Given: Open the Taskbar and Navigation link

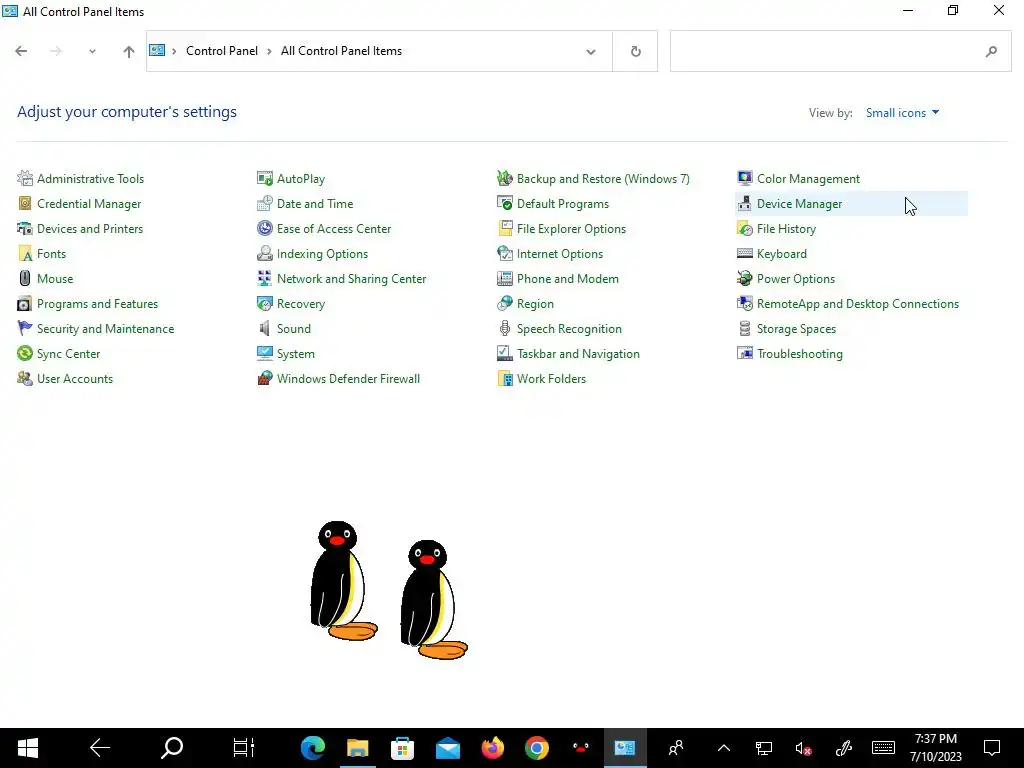Looking at the screenshot, I should pos(579,353).
